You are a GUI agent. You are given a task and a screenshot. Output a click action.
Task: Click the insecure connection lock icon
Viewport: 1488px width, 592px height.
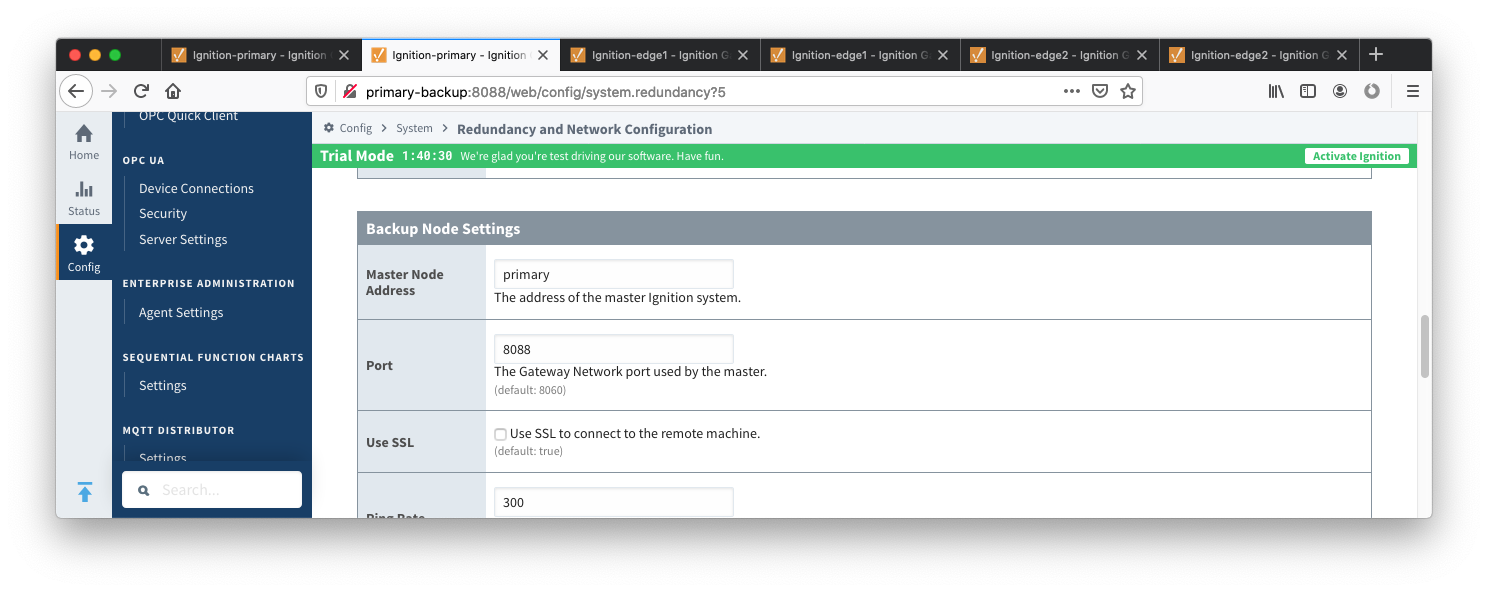pos(349,91)
